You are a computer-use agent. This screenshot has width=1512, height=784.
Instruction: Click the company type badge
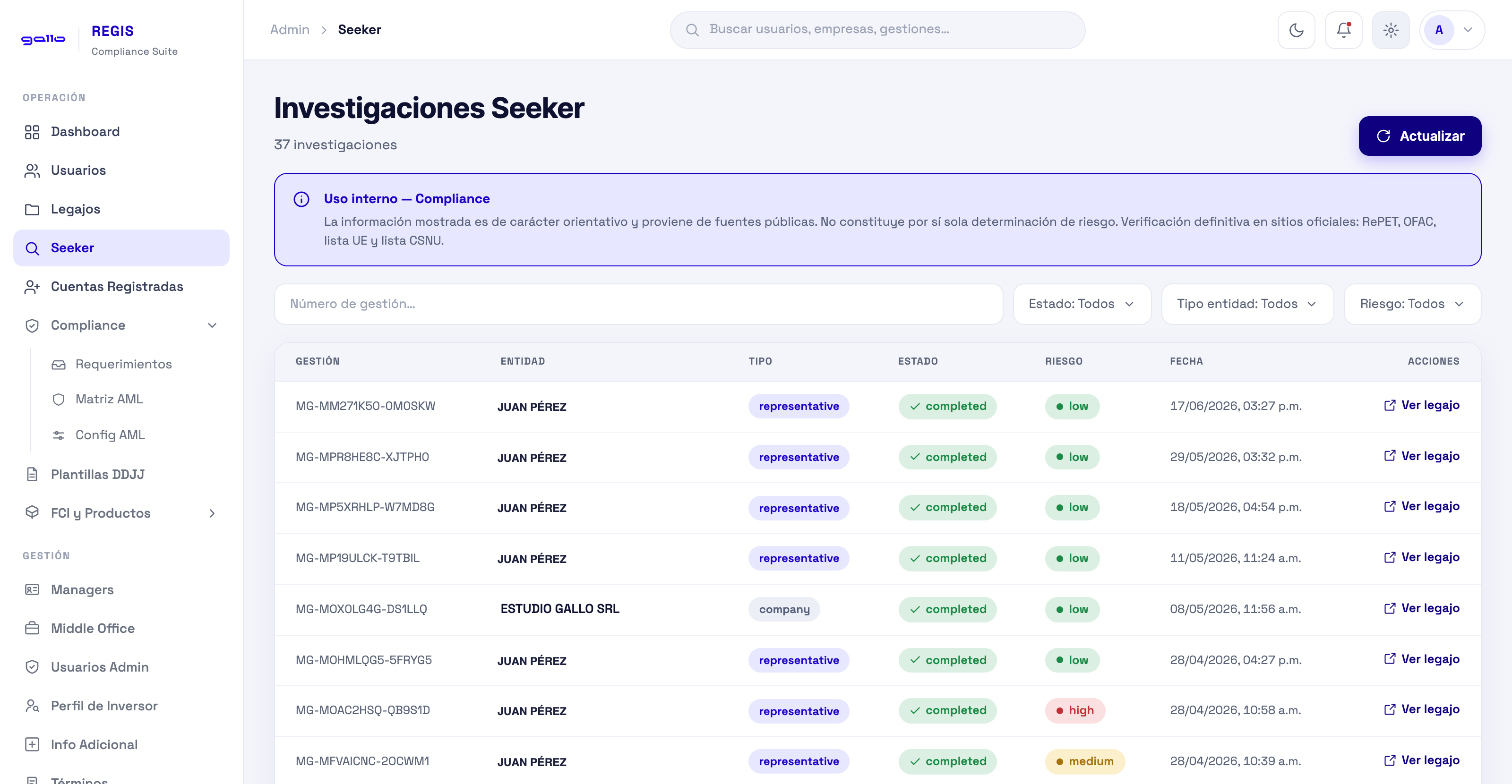783,609
